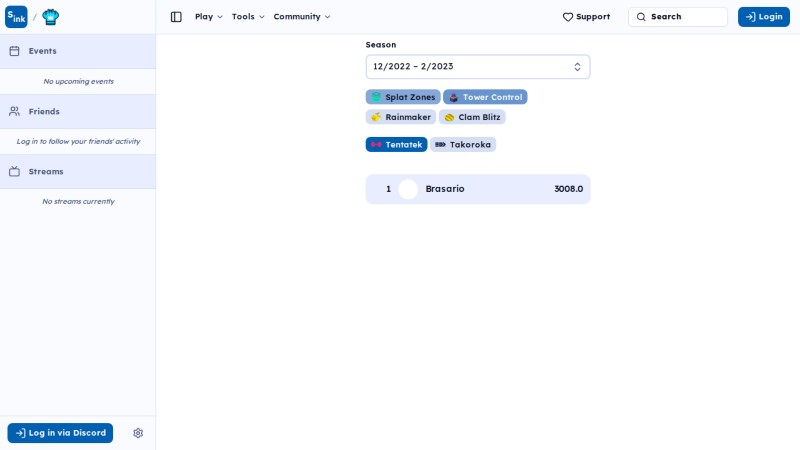800x450 pixels.
Task: Select the search magnifier icon
Action: pyautogui.click(x=641, y=17)
